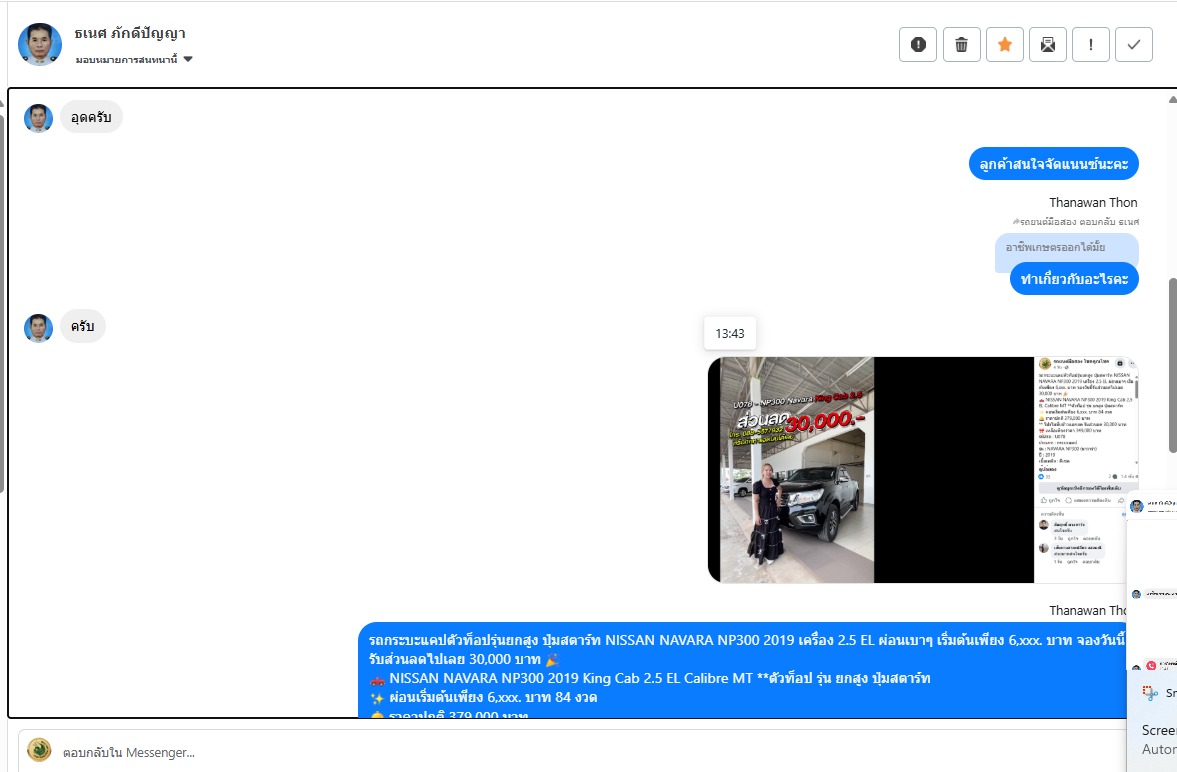This screenshot has width=1177, height=772.
Task: Delete conversation using the trash icon
Action: pos(961,45)
